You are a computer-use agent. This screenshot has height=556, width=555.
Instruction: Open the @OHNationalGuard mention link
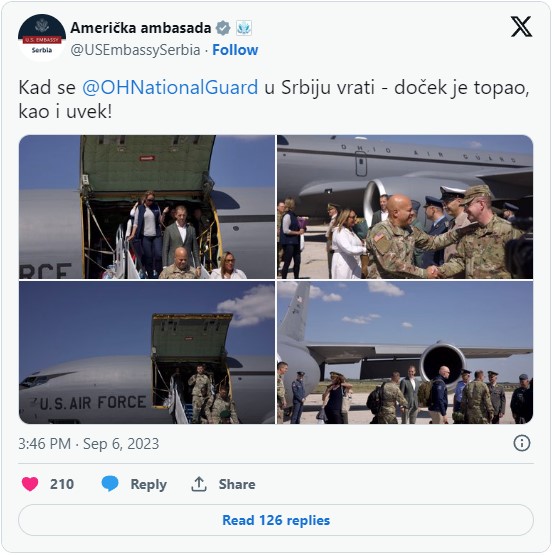pyautogui.click(x=170, y=88)
